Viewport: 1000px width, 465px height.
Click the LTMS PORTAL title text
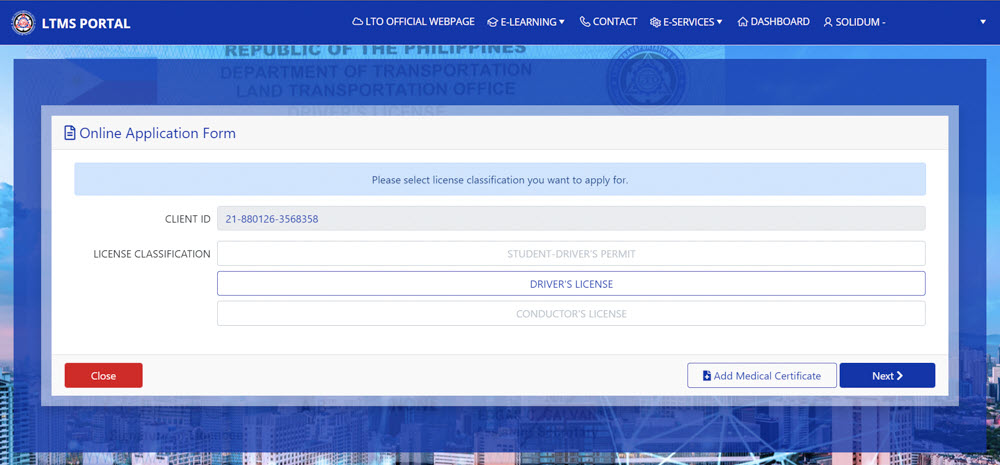86,24
